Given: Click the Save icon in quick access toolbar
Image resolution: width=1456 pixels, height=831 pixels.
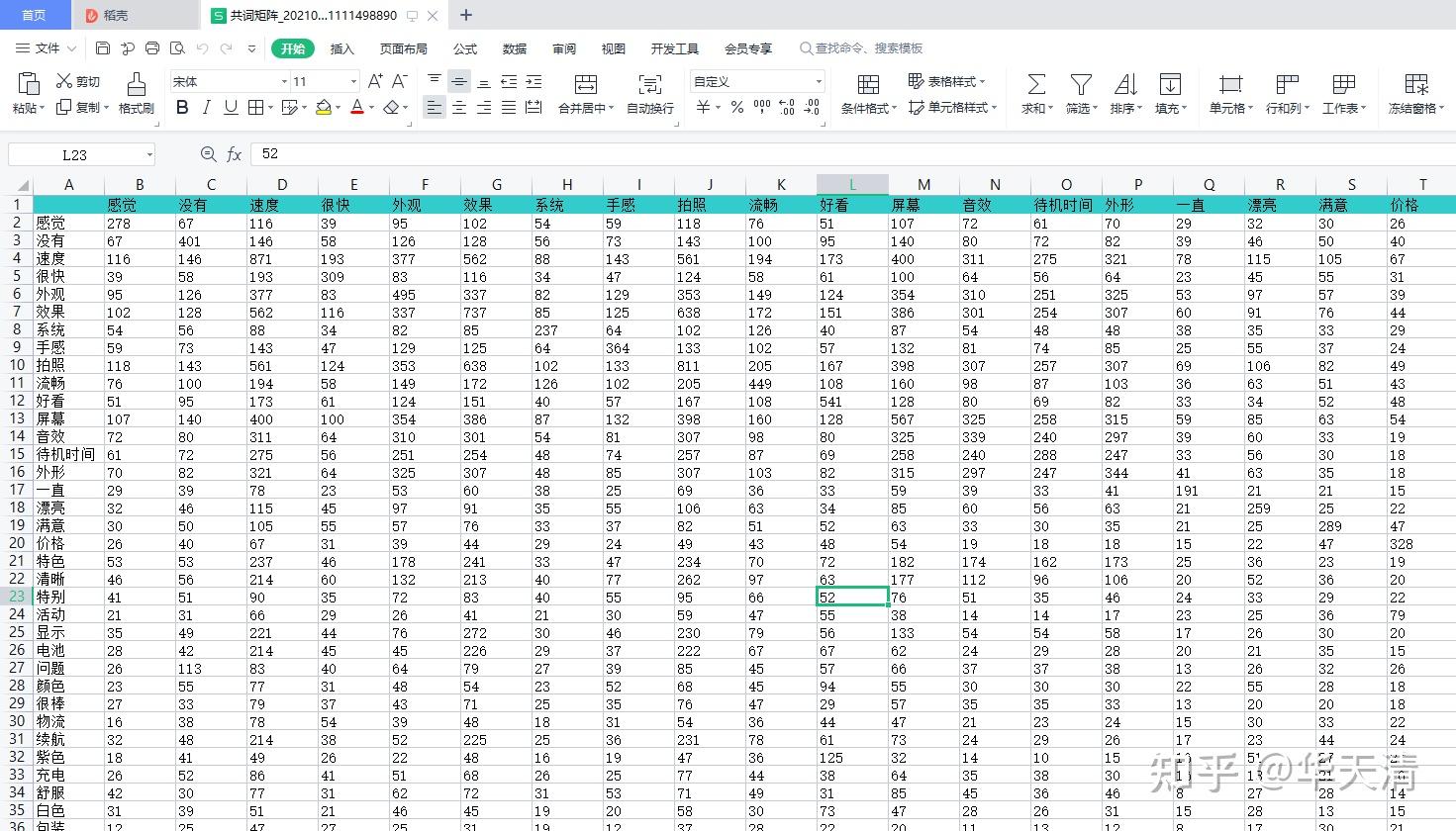Looking at the screenshot, I should pyautogui.click(x=102, y=47).
